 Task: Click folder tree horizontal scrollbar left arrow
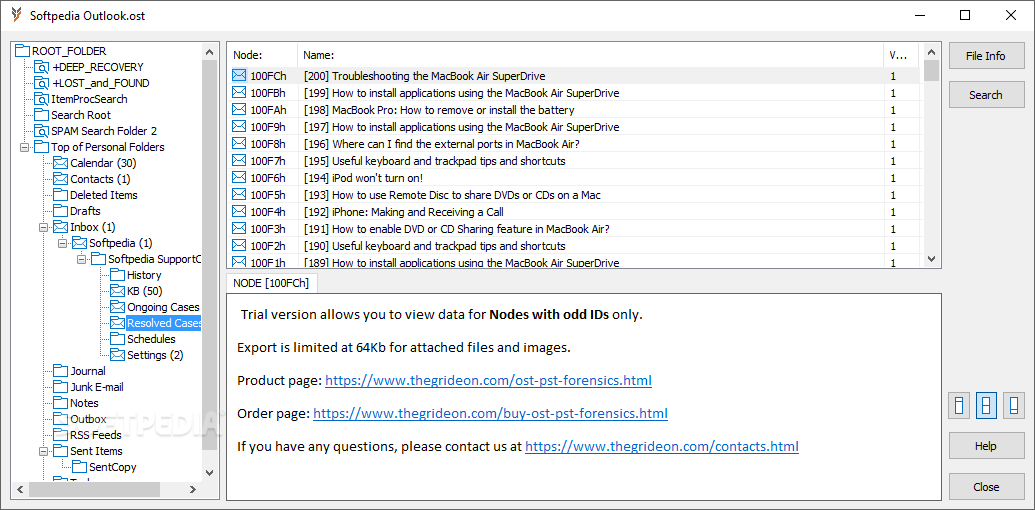[20, 490]
